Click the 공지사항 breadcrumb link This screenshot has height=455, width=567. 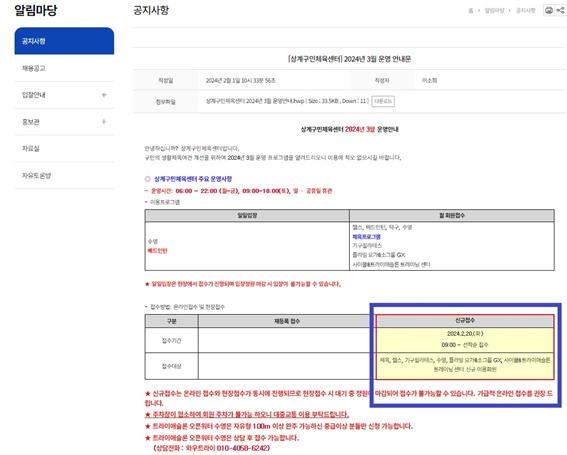coord(525,10)
